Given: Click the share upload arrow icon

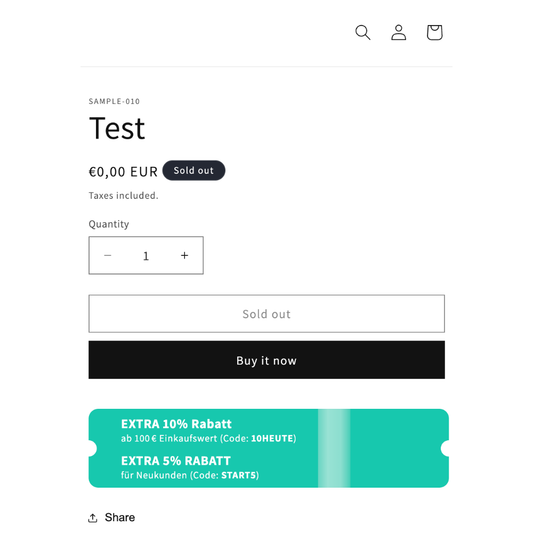Looking at the screenshot, I should (x=93, y=518).
